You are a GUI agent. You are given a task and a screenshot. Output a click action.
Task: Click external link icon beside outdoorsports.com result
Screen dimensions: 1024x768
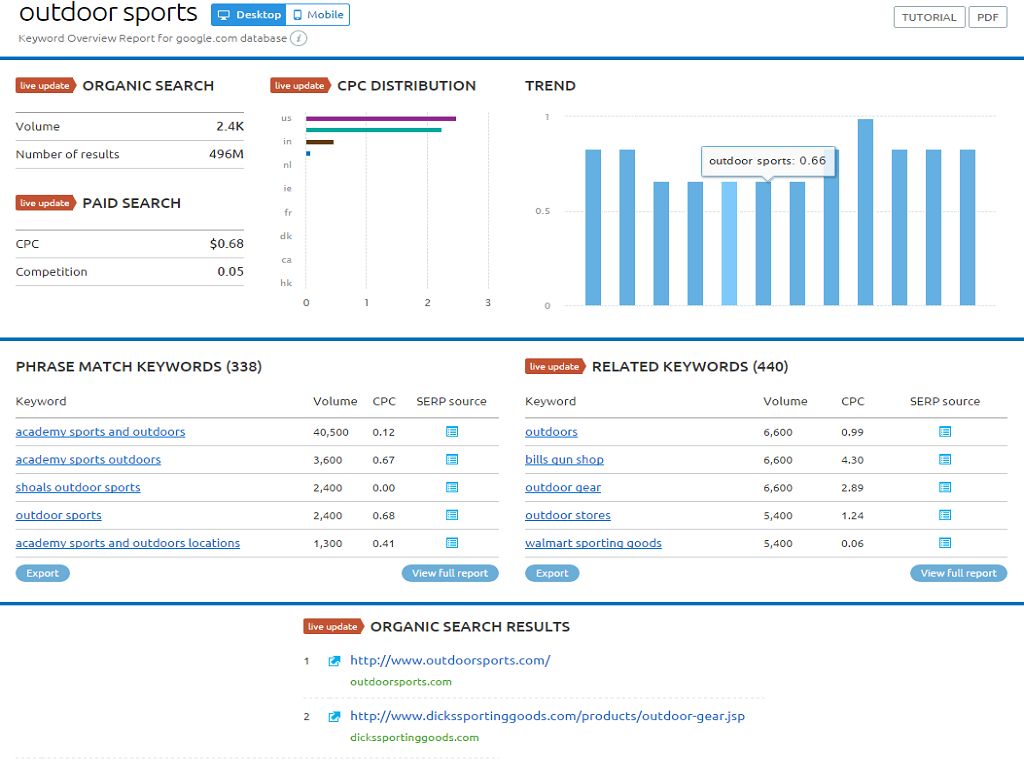point(335,661)
